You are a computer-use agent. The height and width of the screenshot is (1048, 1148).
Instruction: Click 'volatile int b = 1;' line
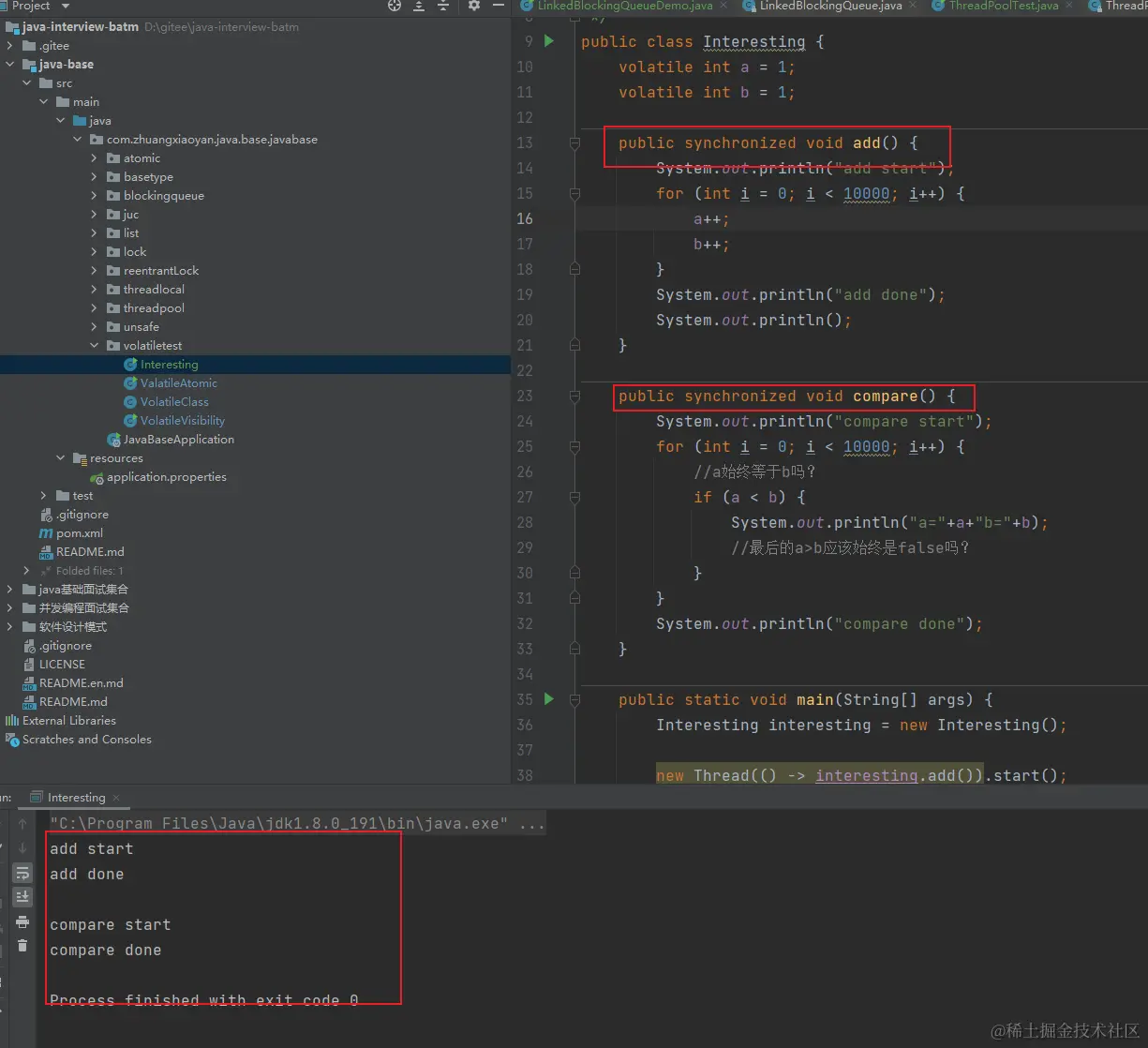(707, 92)
